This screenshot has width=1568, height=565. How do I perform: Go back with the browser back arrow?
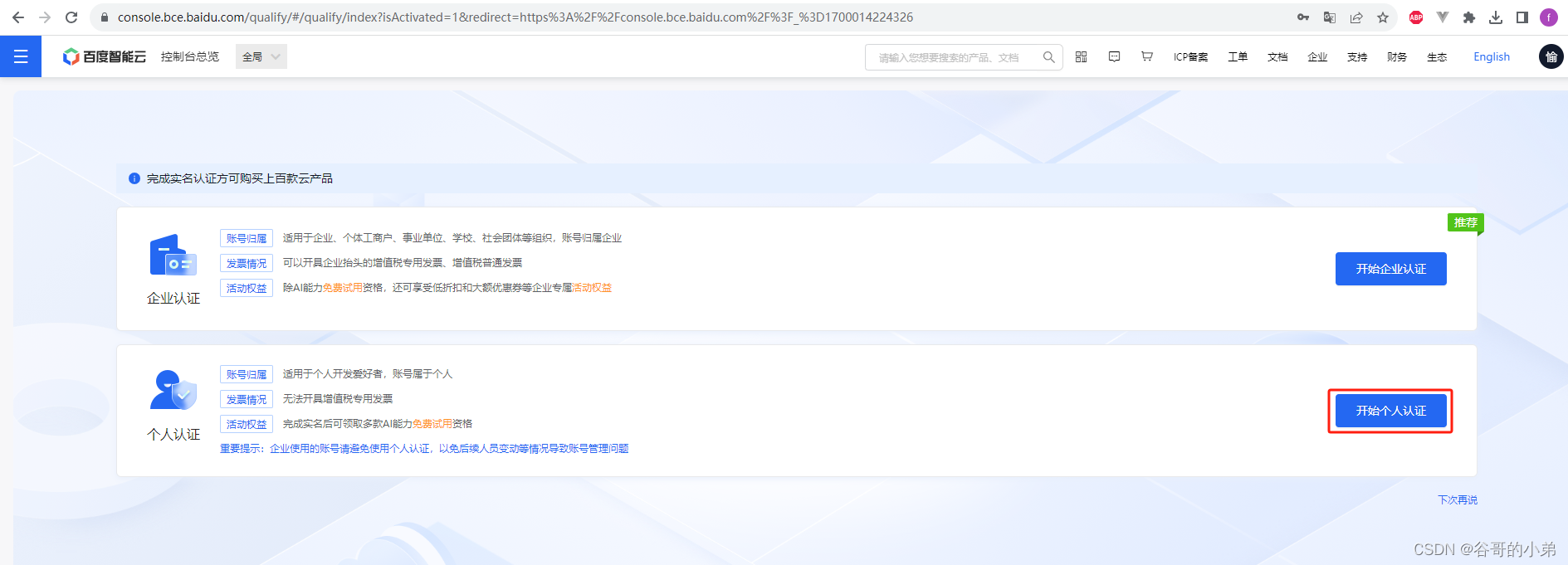(18, 17)
